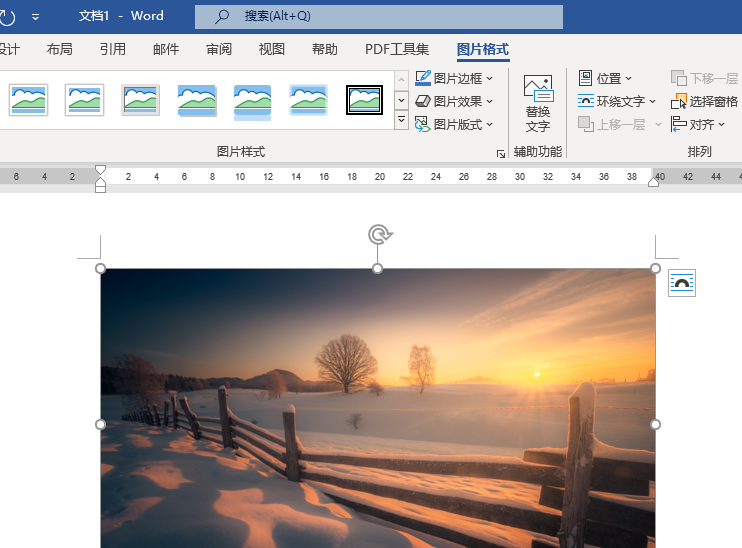Switch to the 引用 tab

tap(113, 49)
